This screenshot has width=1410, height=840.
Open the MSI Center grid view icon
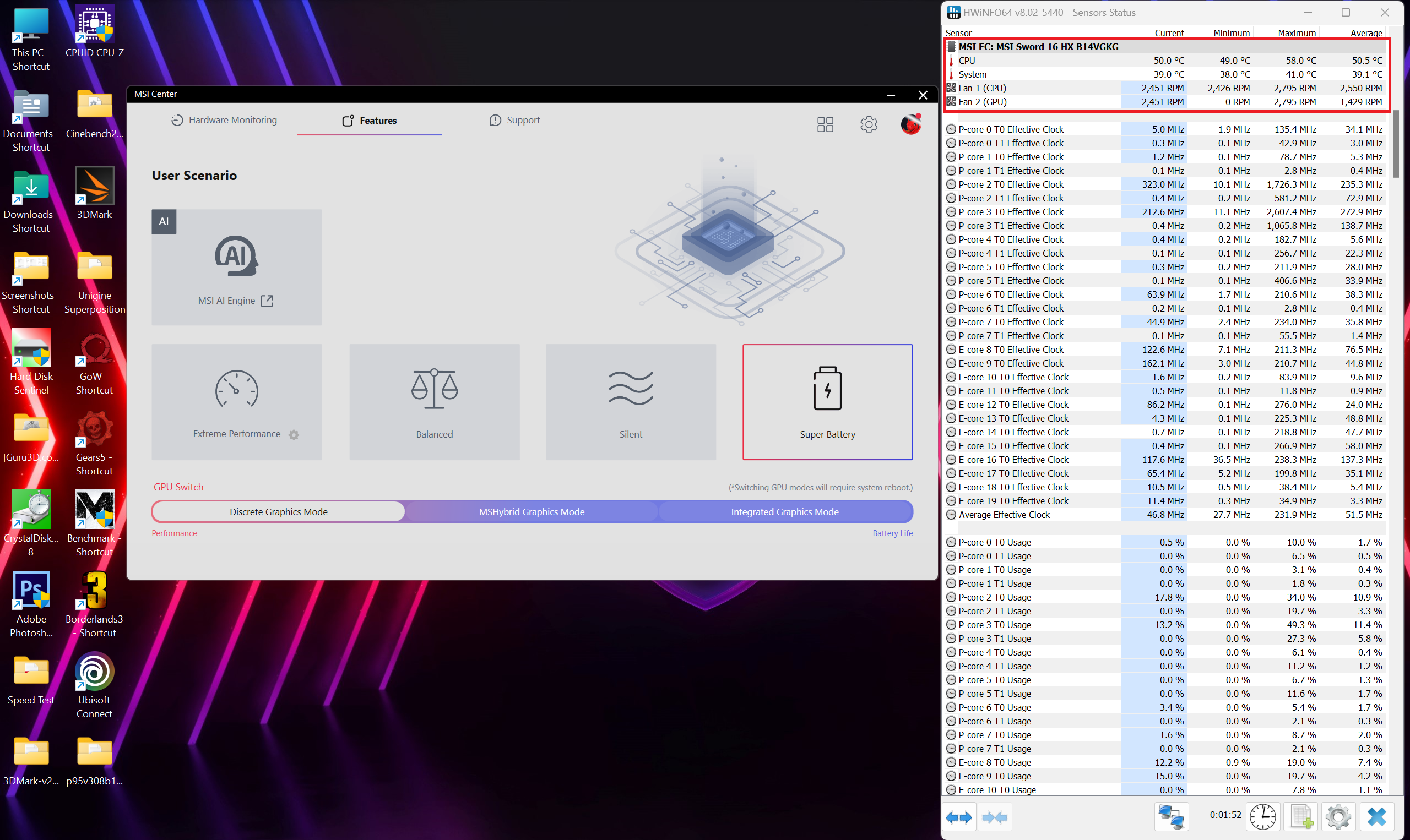(825, 124)
